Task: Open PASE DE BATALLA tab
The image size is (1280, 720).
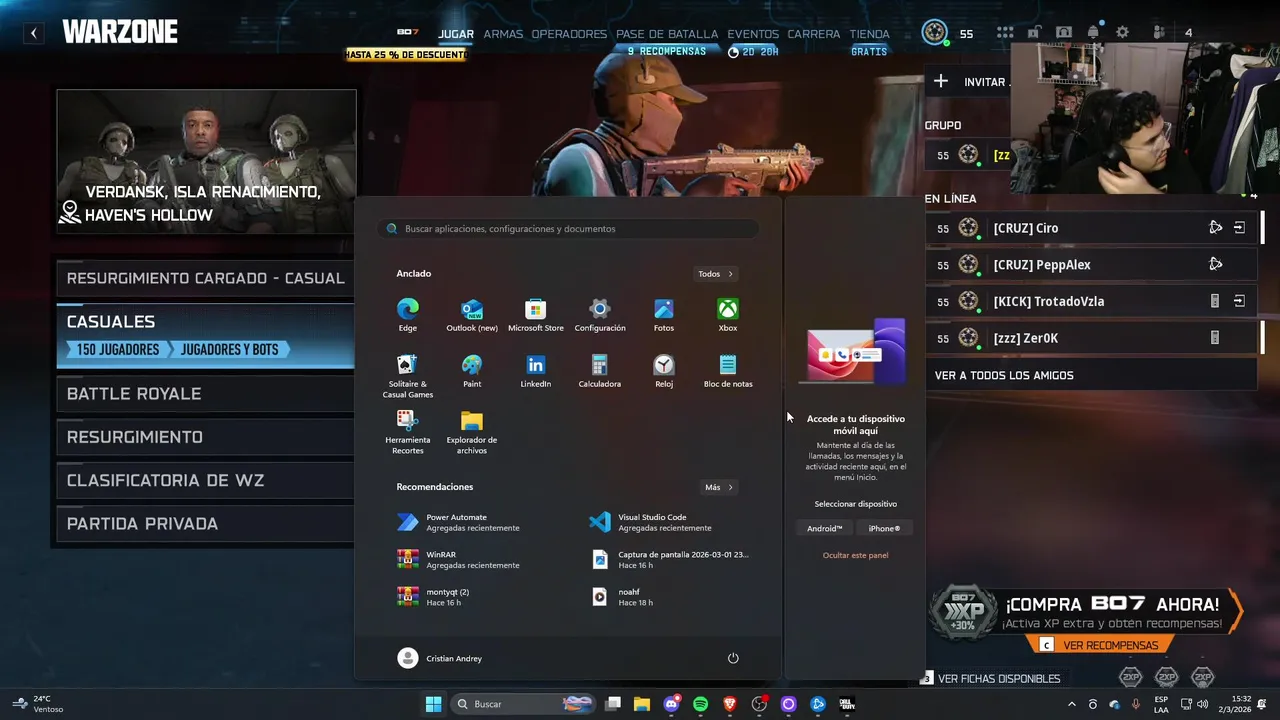Action: (667, 34)
